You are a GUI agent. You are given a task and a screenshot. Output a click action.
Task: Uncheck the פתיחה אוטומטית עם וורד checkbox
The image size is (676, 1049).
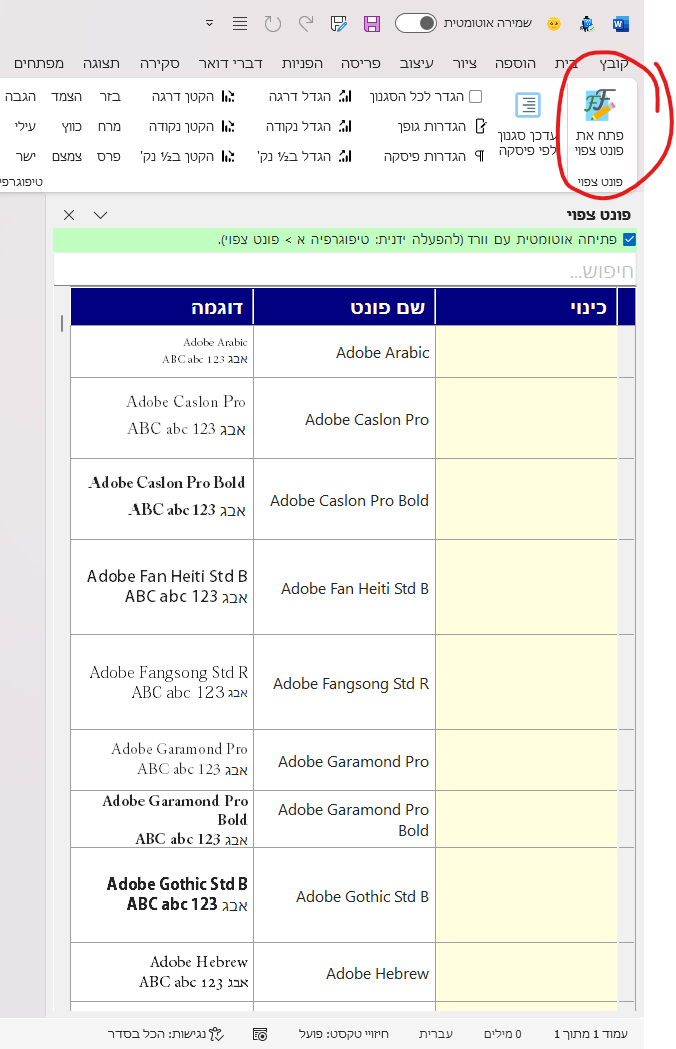(x=629, y=240)
